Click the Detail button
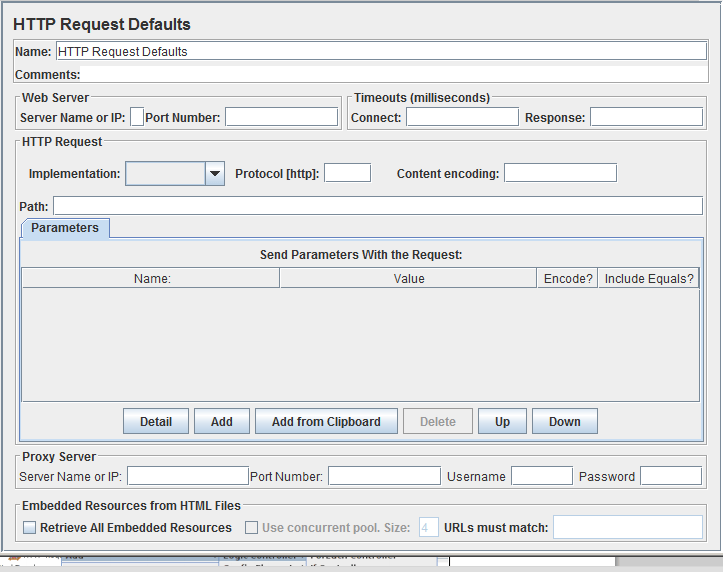This screenshot has width=723, height=572. click(x=156, y=421)
